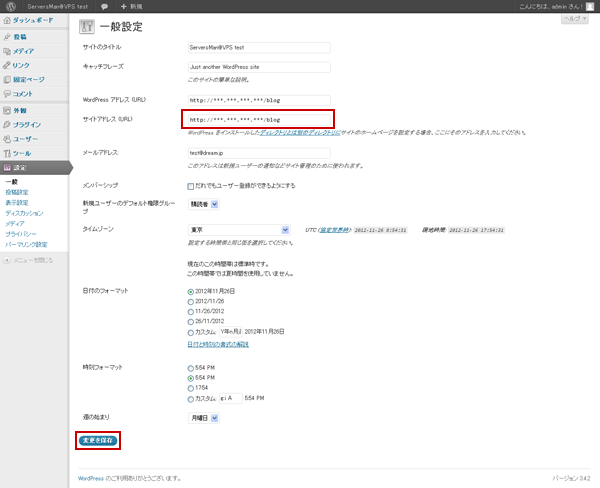Image resolution: width=600 pixels, height=488 pixels.
Task: Open the パーマリンク設定 submenu
Action: click(x=26, y=245)
